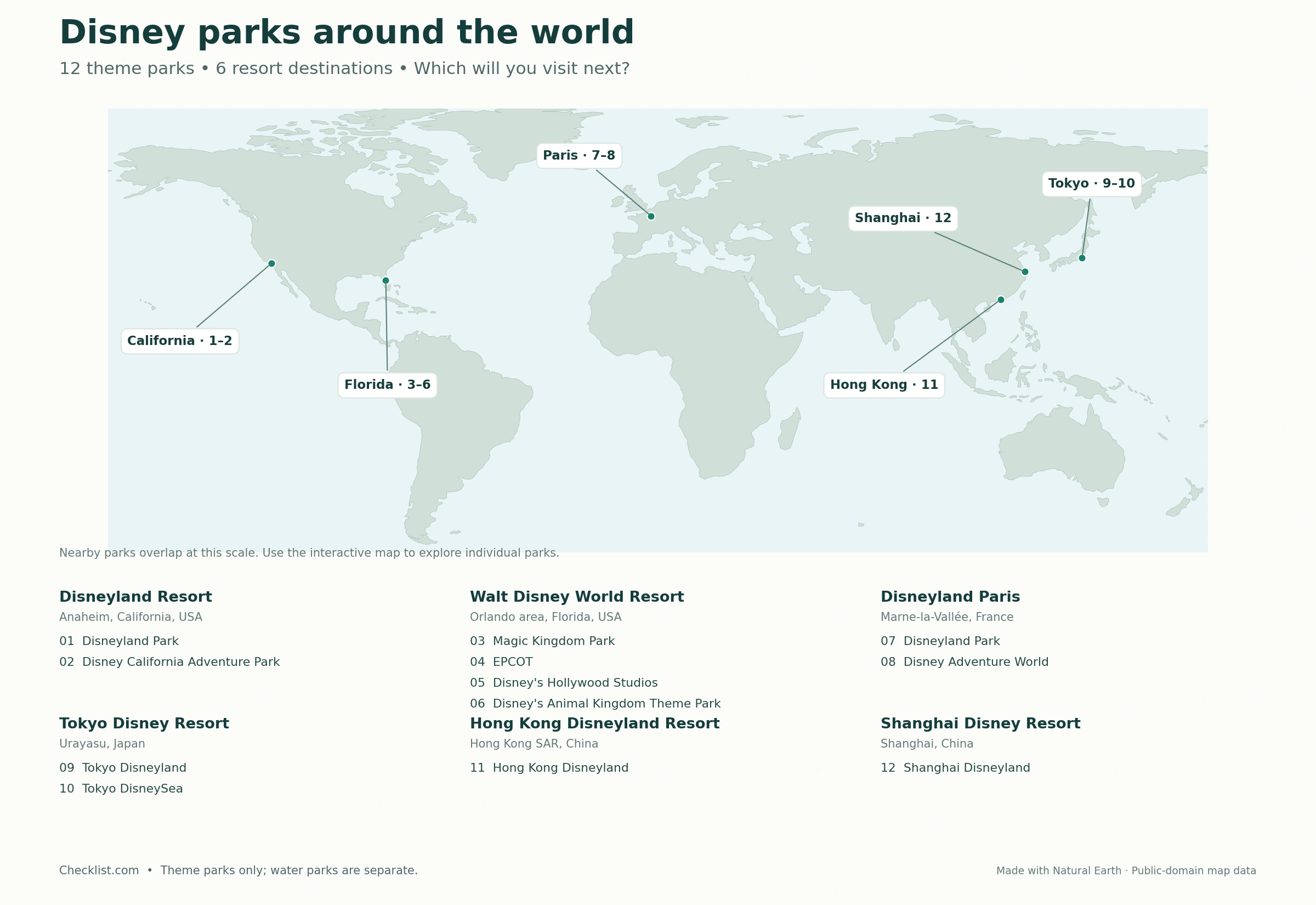Click '09 Tokyo Disneyland'

click(x=123, y=768)
